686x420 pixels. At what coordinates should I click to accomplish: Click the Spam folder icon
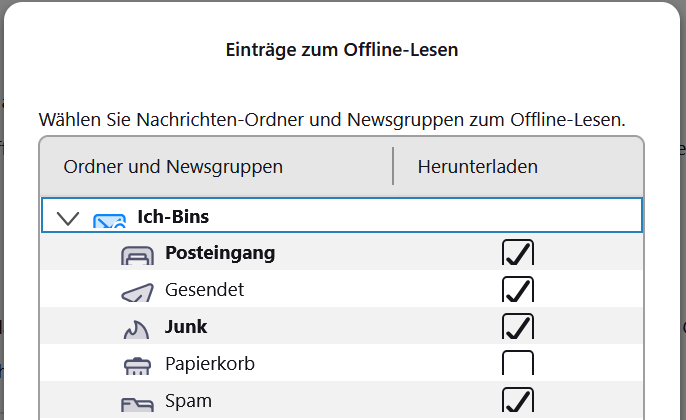[x=136, y=403]
